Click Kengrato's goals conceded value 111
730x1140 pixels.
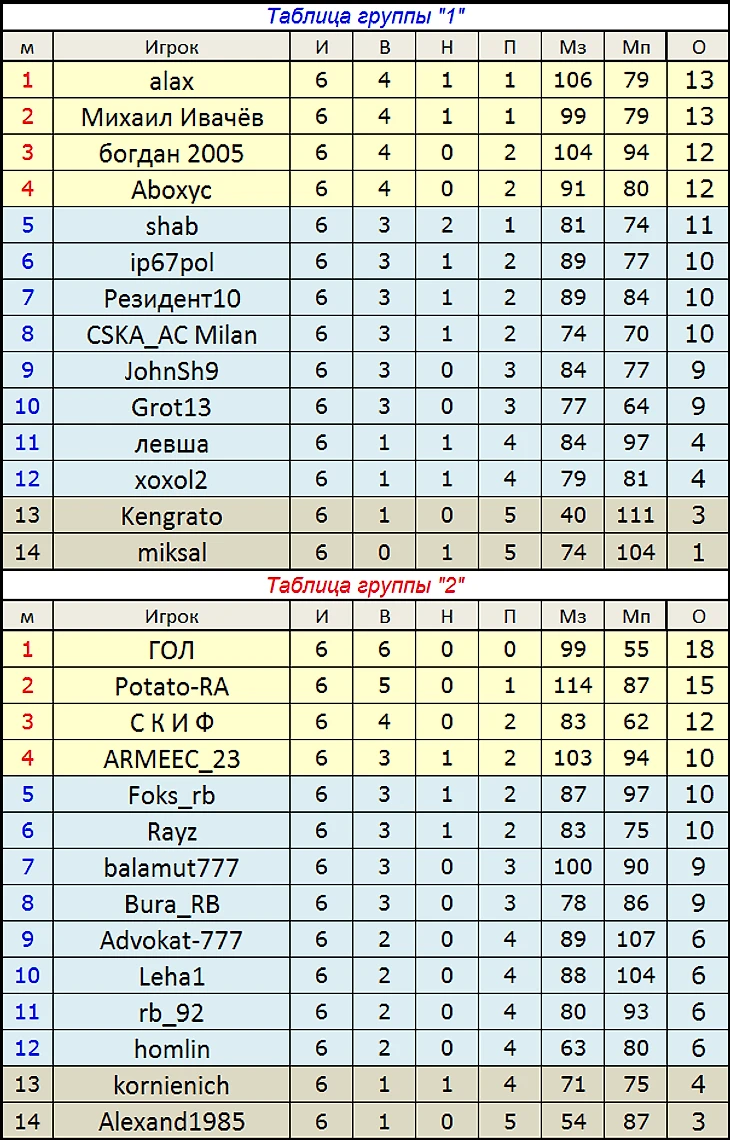tap(636, 516)
